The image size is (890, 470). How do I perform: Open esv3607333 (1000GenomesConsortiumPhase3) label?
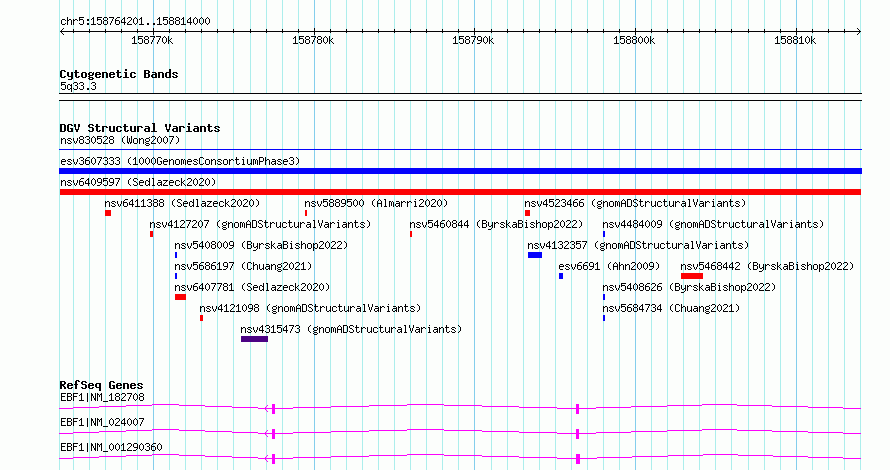point(180,161)
